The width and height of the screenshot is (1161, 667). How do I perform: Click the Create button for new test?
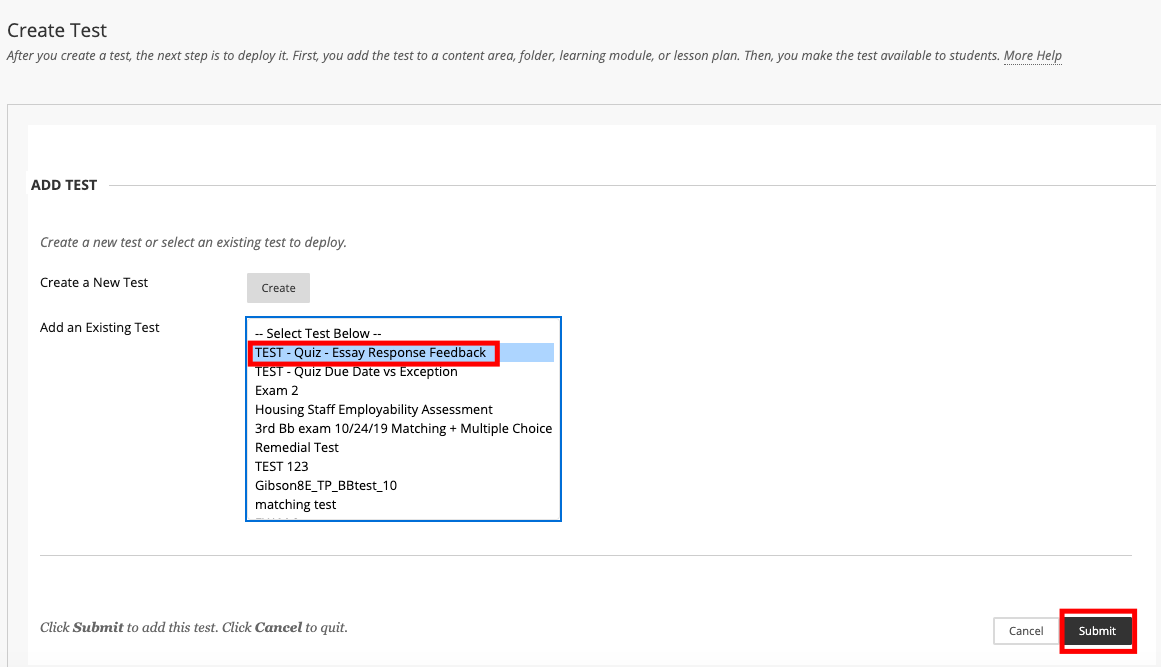(x=278, y=288)
